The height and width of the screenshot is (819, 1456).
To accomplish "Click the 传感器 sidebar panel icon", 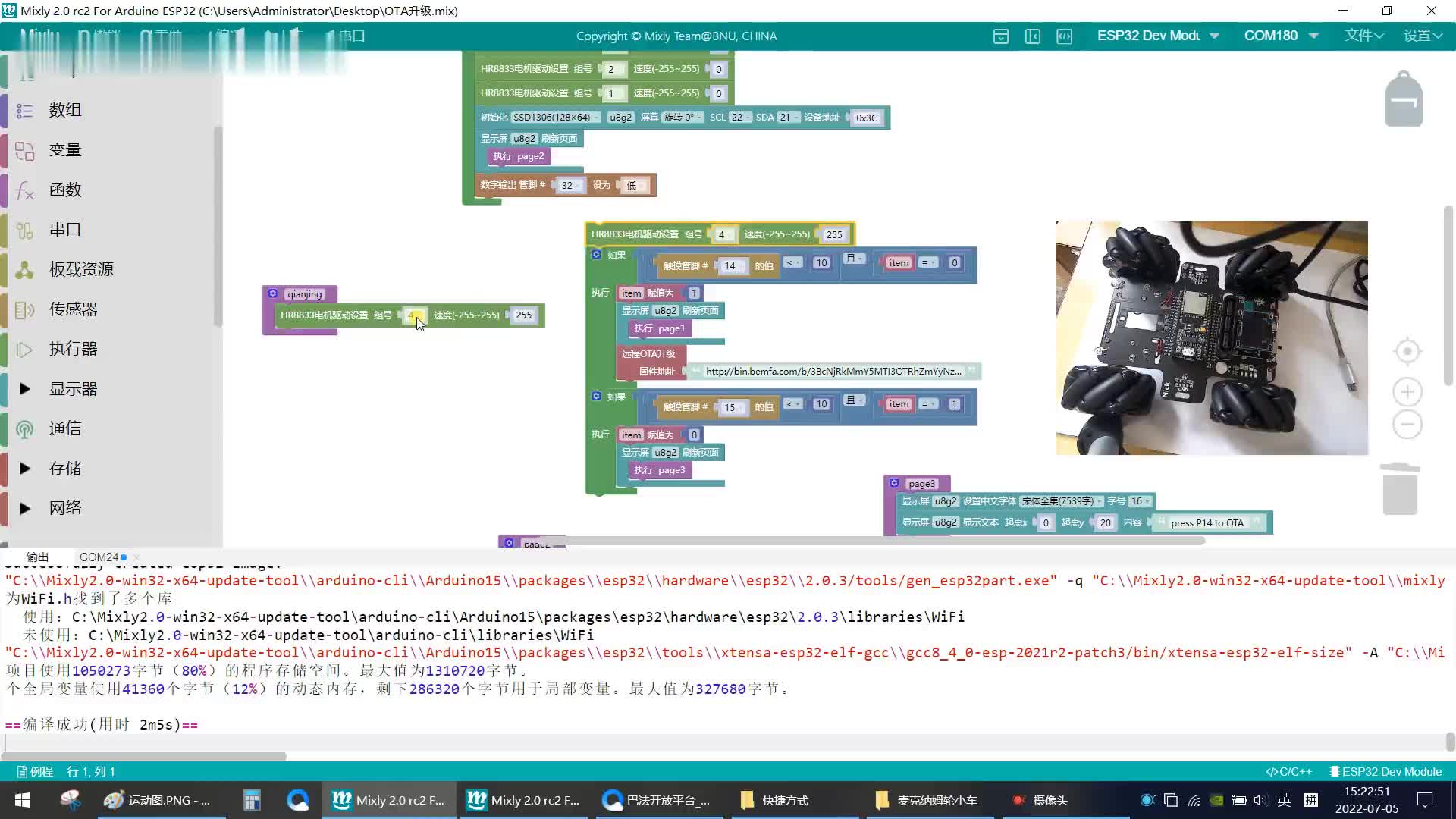I will click(x=25, y=309).
